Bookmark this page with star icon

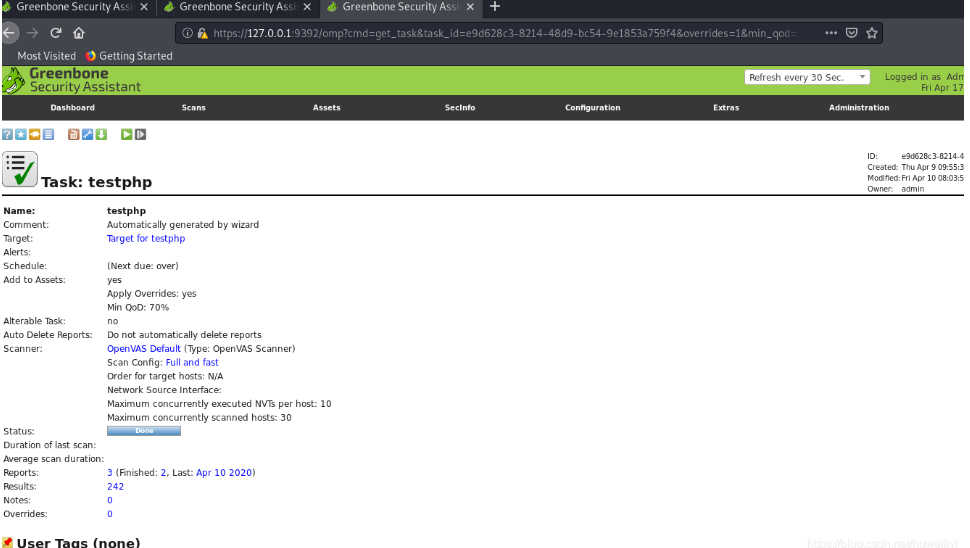pyautogui.click(x=872, y=33)
